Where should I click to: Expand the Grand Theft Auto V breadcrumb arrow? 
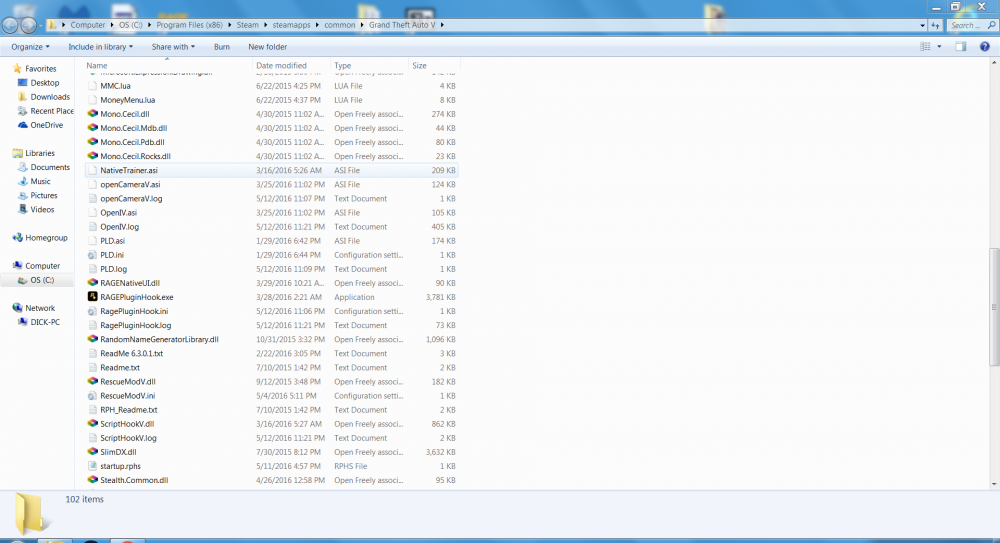441,25
